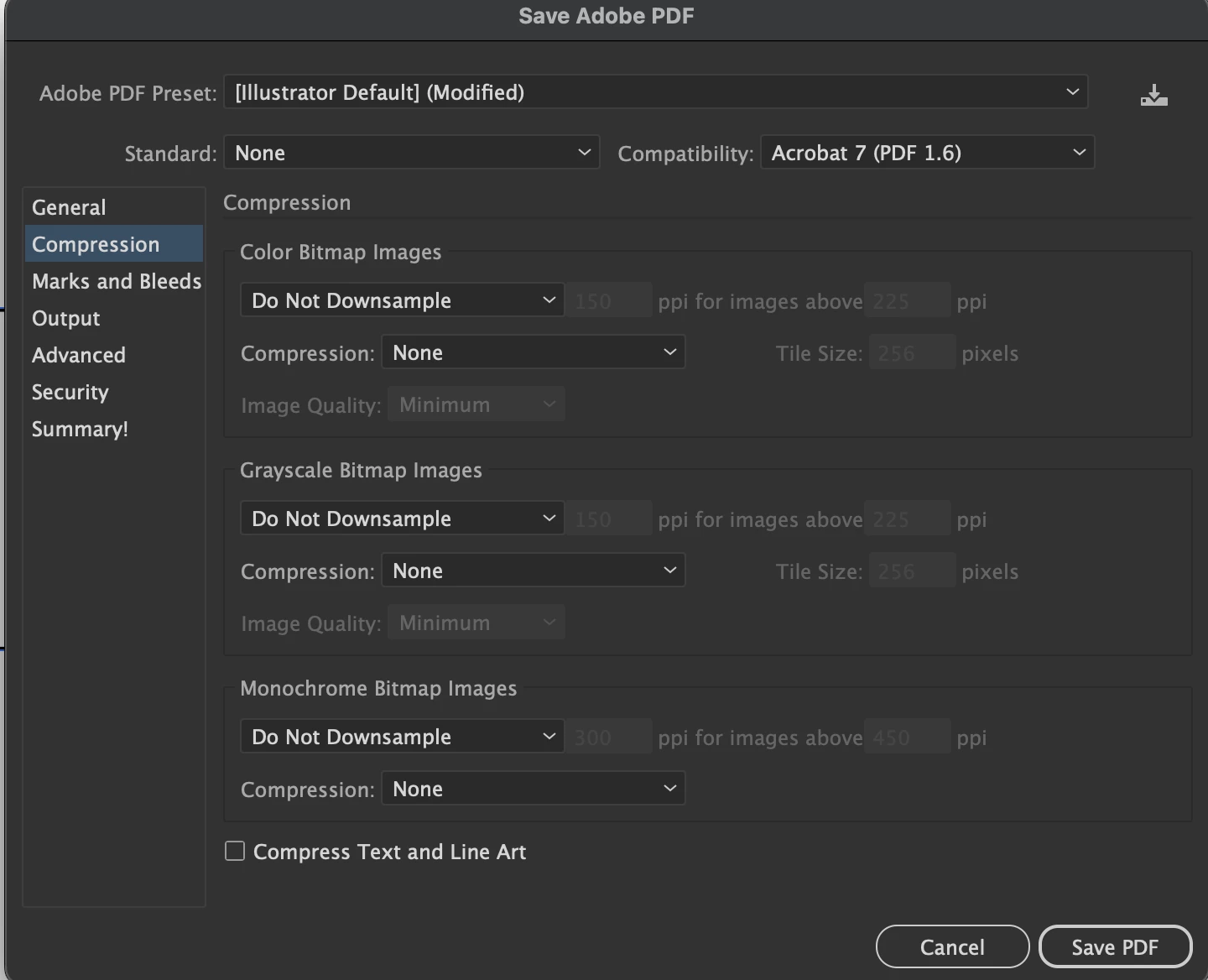Click Color Image Quality Minimum dropdown
The height and width of the screenshot is (980, 1208).
[x=476, y=404]
